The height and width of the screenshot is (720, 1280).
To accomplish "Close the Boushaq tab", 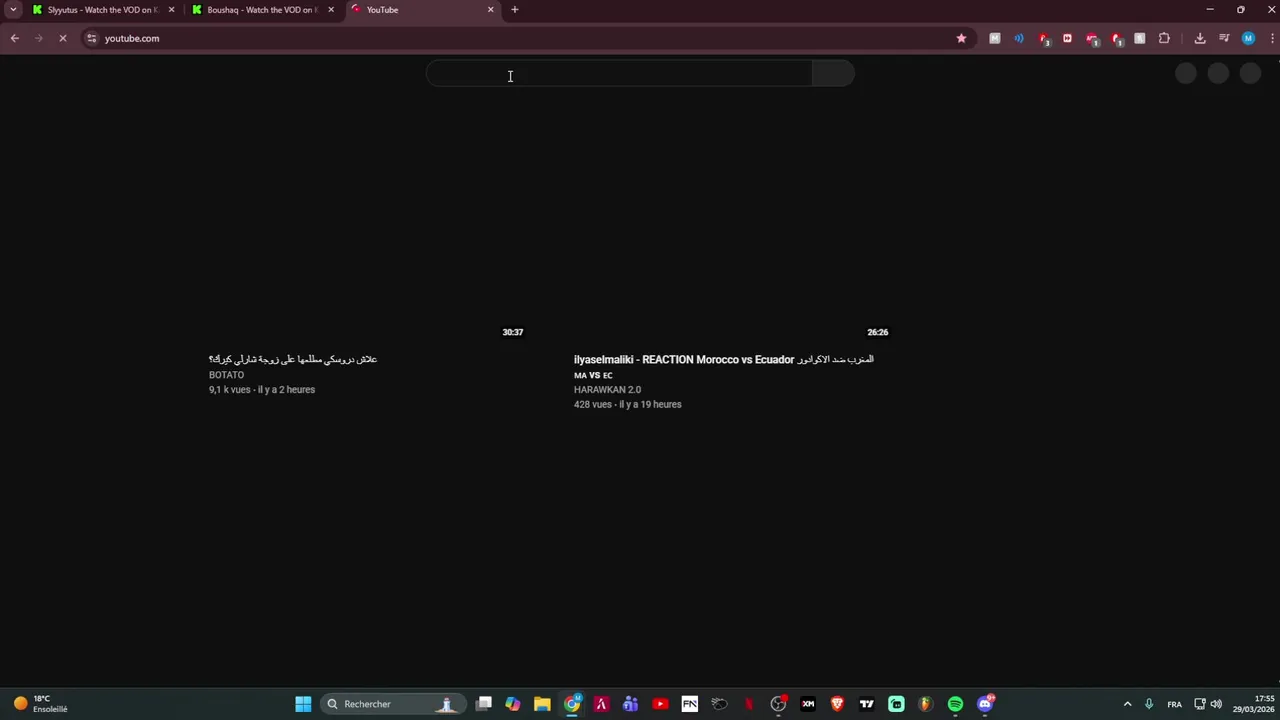I will (331, 10).
